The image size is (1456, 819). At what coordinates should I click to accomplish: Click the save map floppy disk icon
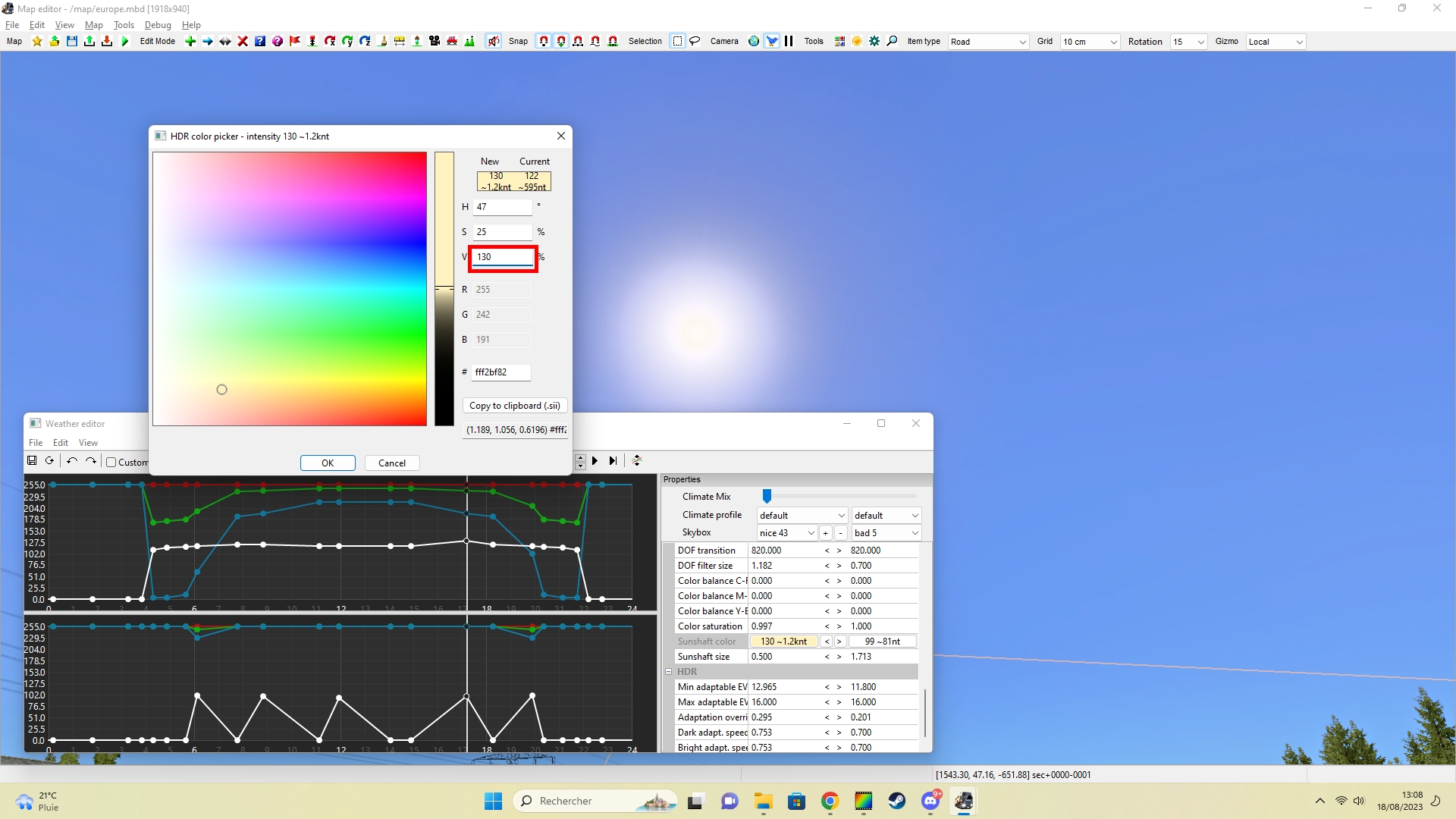(72, 42)
